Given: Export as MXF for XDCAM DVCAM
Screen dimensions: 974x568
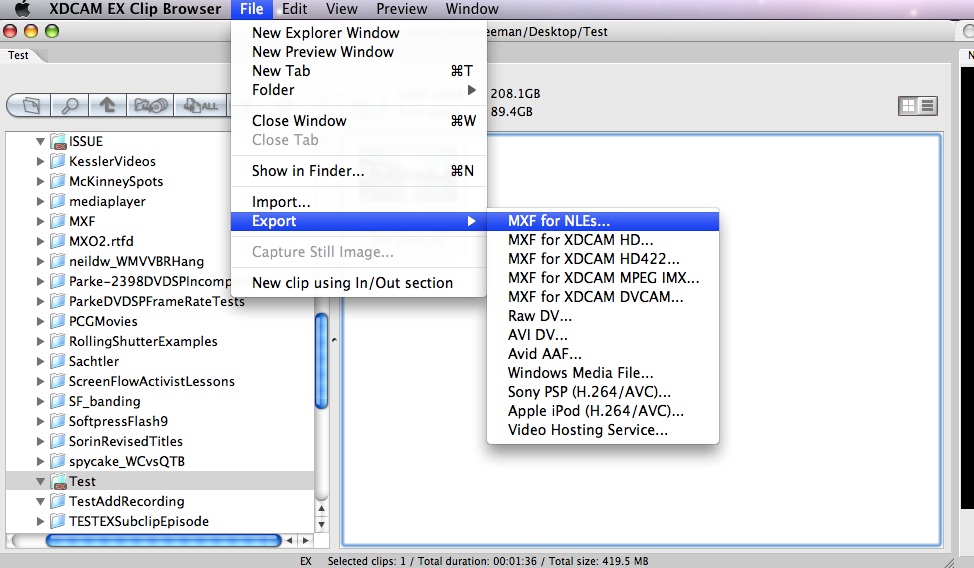Looking at the screenshot, I should [603, 297].
